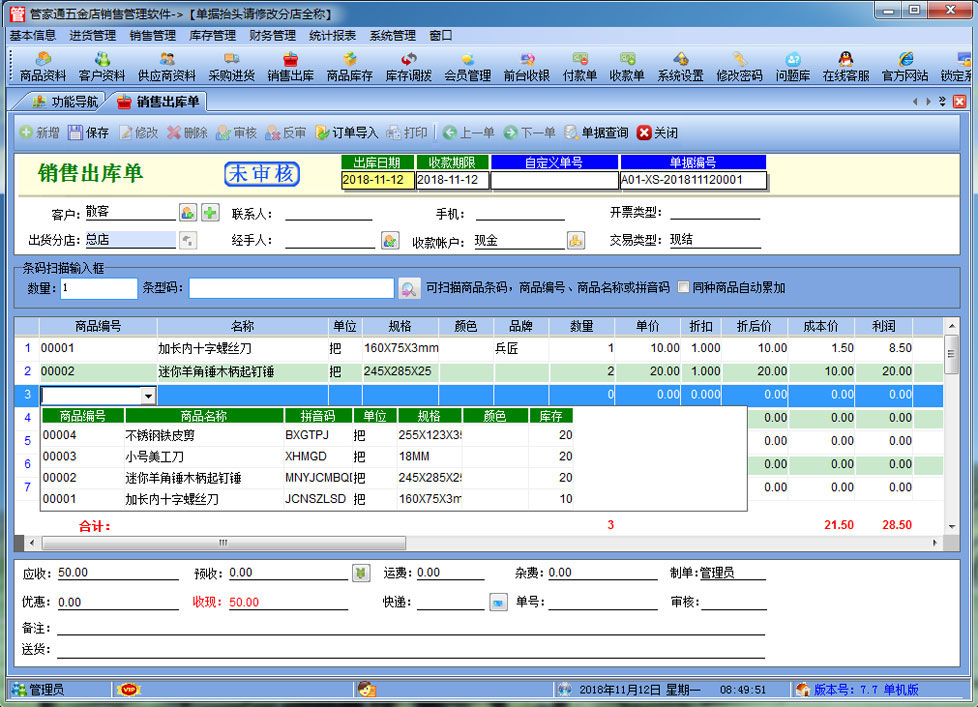
Task: Click the 保存 button
Action: 88,133
